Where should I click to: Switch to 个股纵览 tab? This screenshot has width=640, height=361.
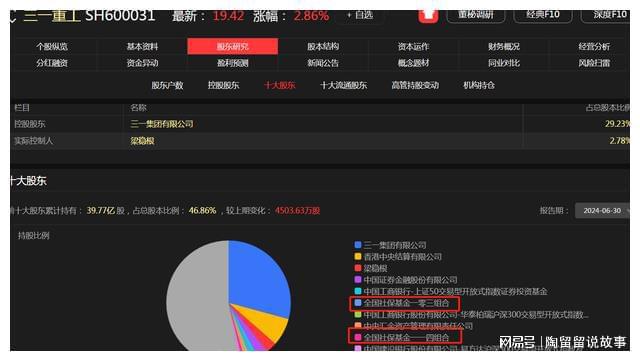click(52, 47)
